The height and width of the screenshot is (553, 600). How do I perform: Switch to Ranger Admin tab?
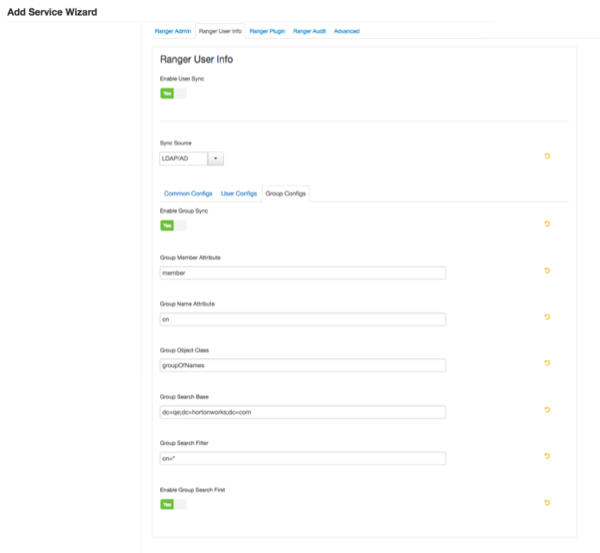(x=173, y=32)
